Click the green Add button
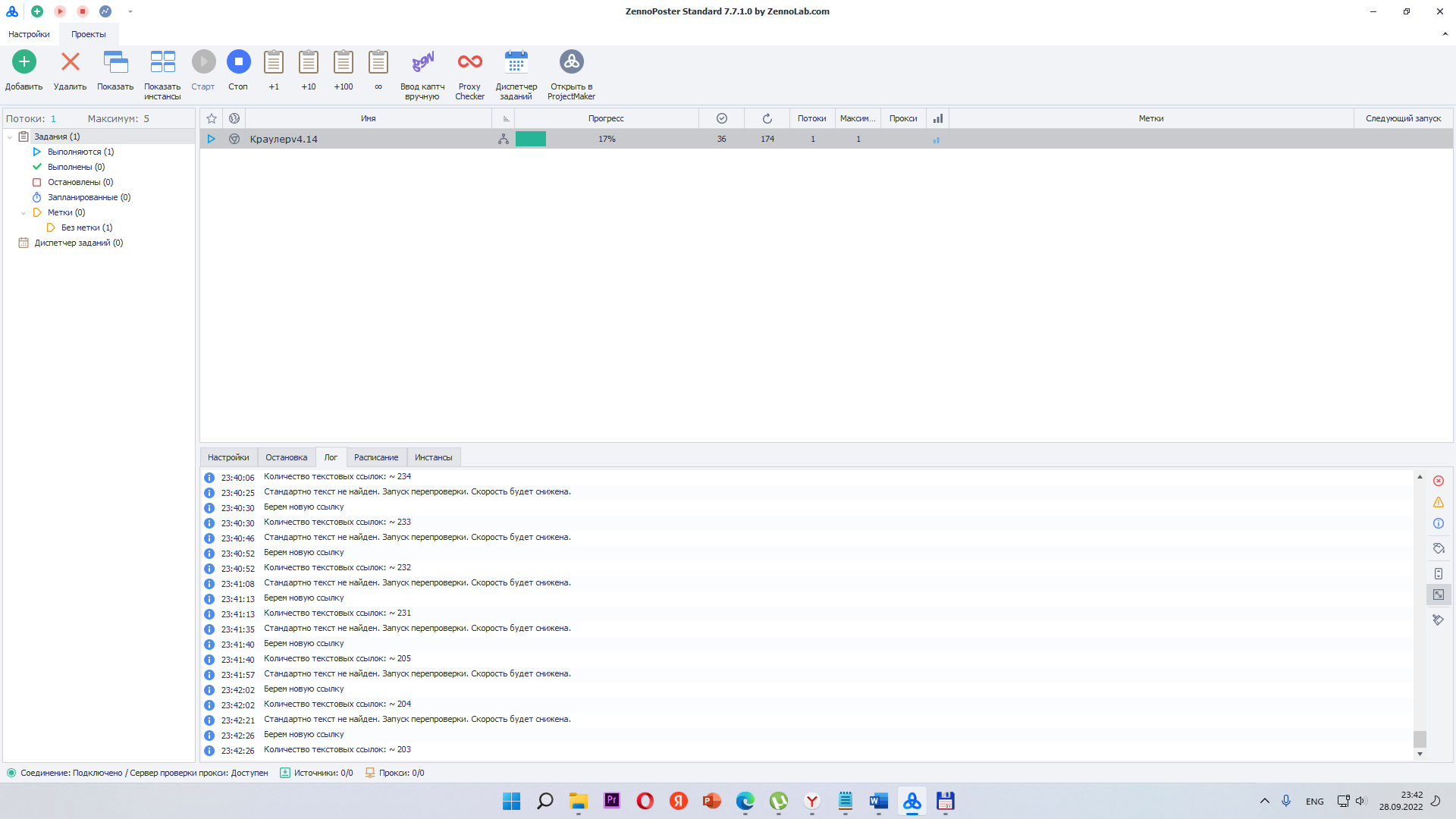 (x=24, y=62)
